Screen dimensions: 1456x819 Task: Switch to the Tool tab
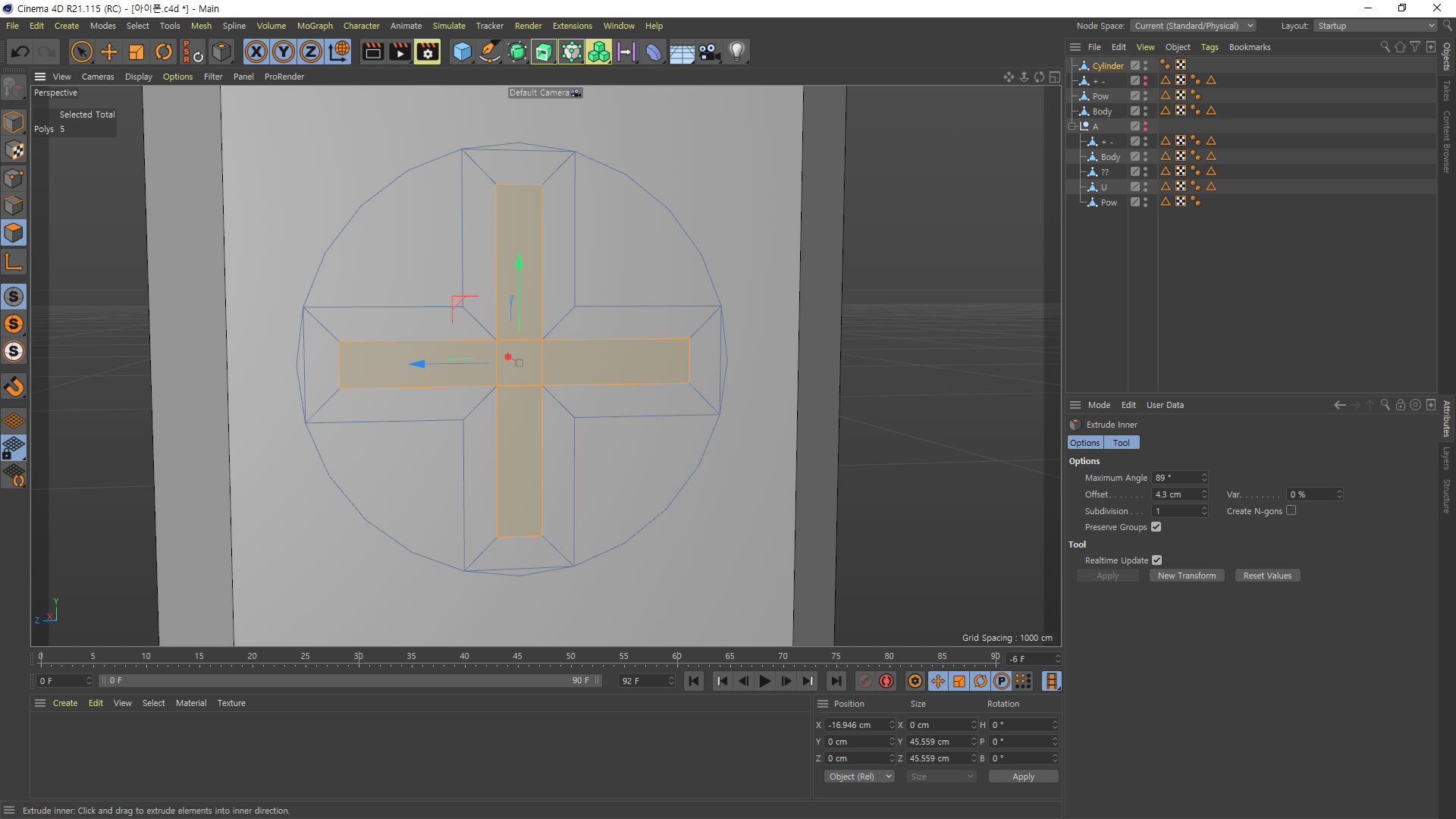tap(1121, 442)
